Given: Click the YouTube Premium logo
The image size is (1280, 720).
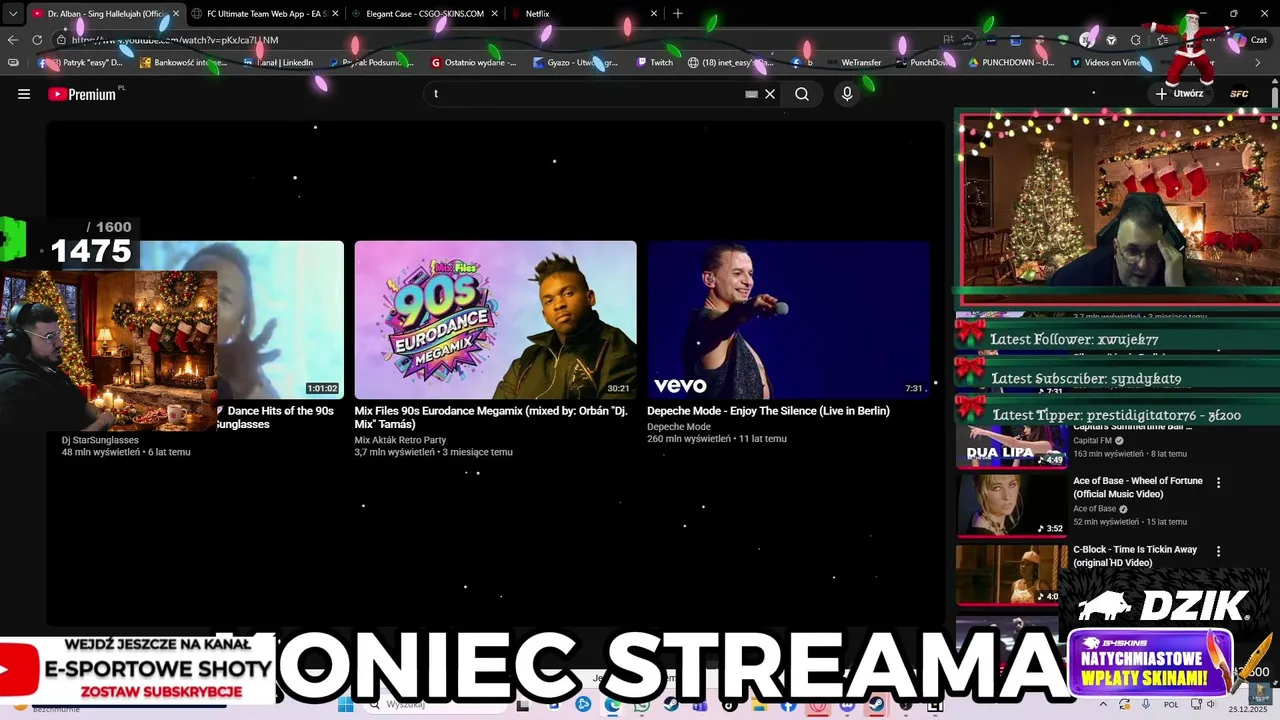Looking at the screenshot, I should [82, 94].
